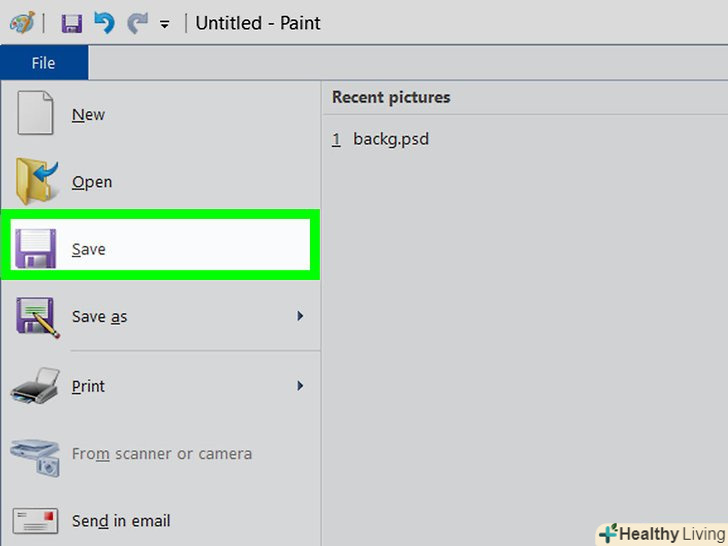This screenshot has height=546, width=728.
Task: Click the Print printer icon
Action: point(35,386)
